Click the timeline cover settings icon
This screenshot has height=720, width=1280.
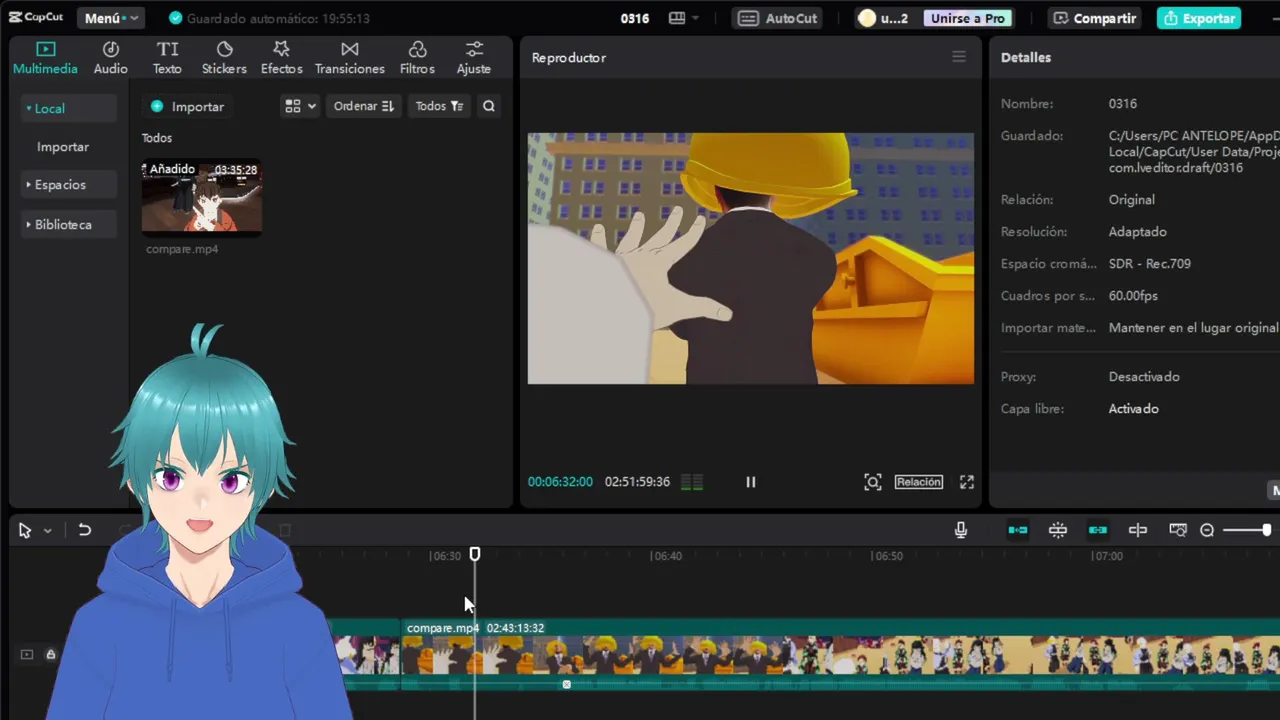[1178, 530]
